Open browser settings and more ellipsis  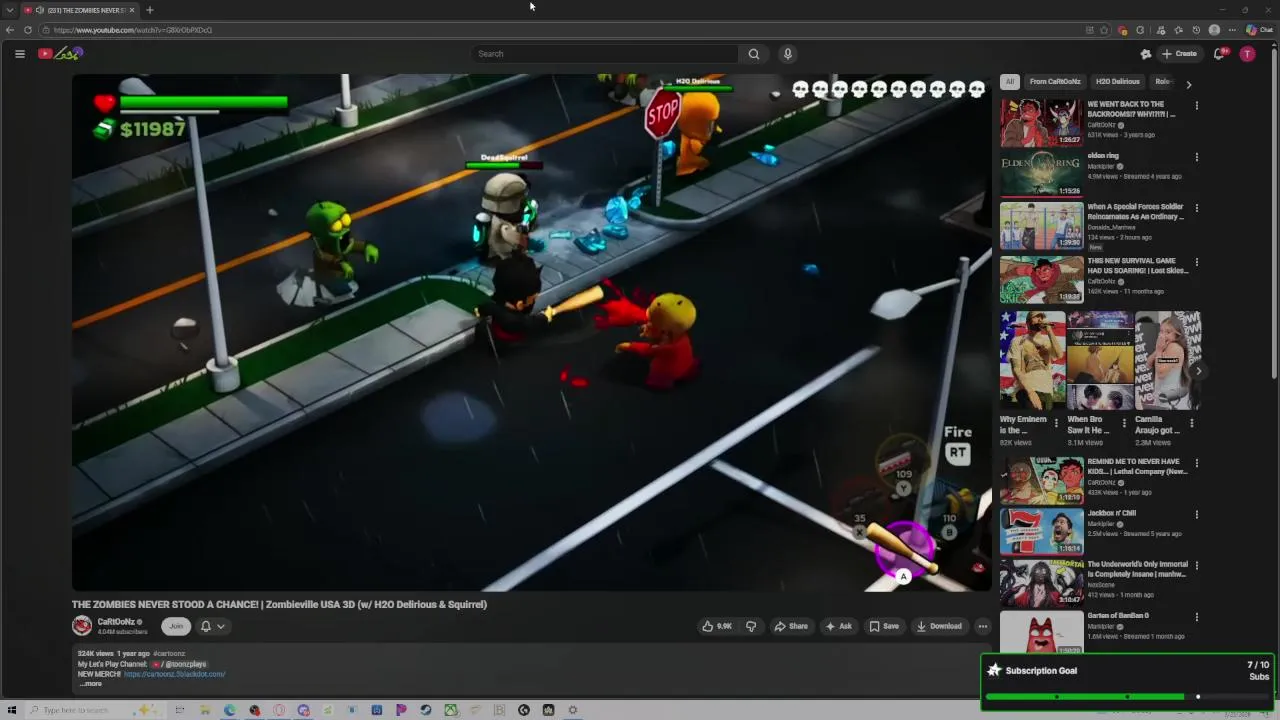[x=1232, y=30]
